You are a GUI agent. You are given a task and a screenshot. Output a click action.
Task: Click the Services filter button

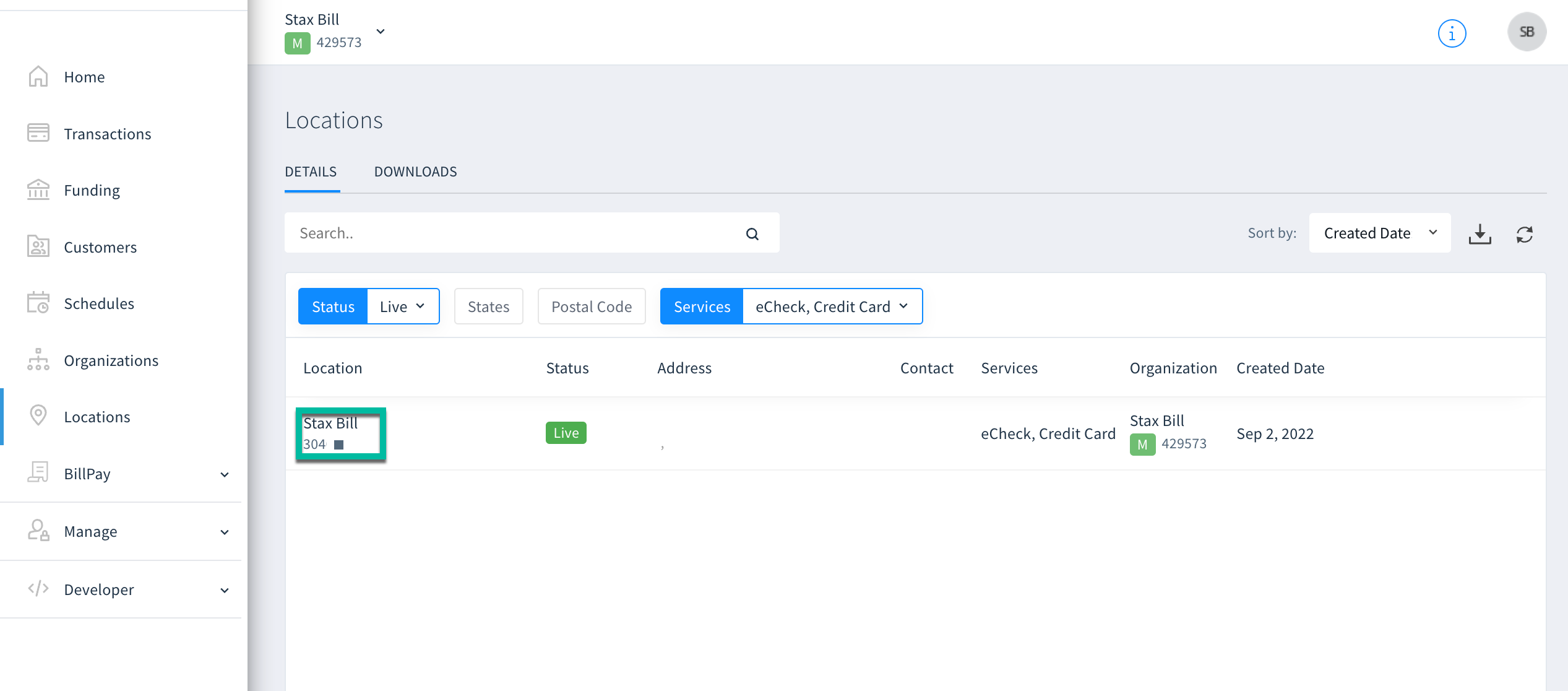coord(702,306)
